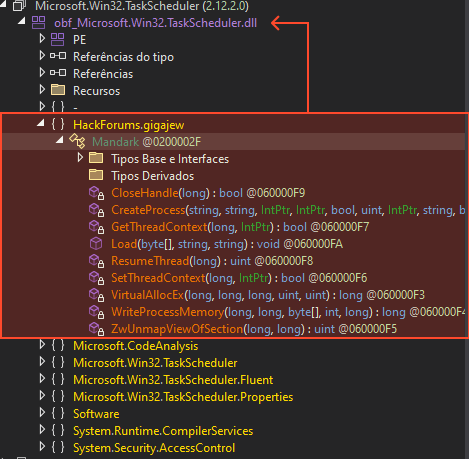Click the Recursos folder icon
Image resolution: width=469 pixels, height=459 pixels.
[x=58, y=90]
